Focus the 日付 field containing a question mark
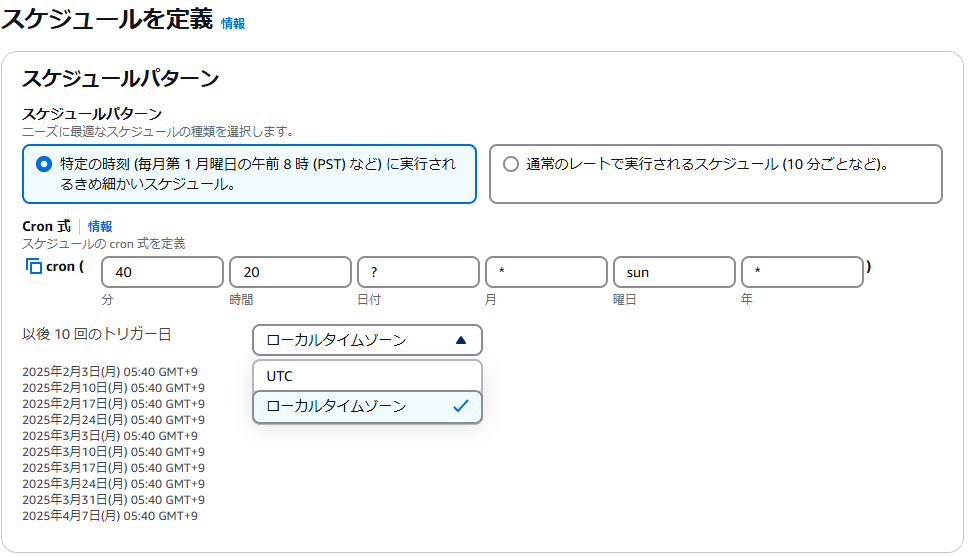The width and height of the screenshot is (969, 556). point(418,272)
